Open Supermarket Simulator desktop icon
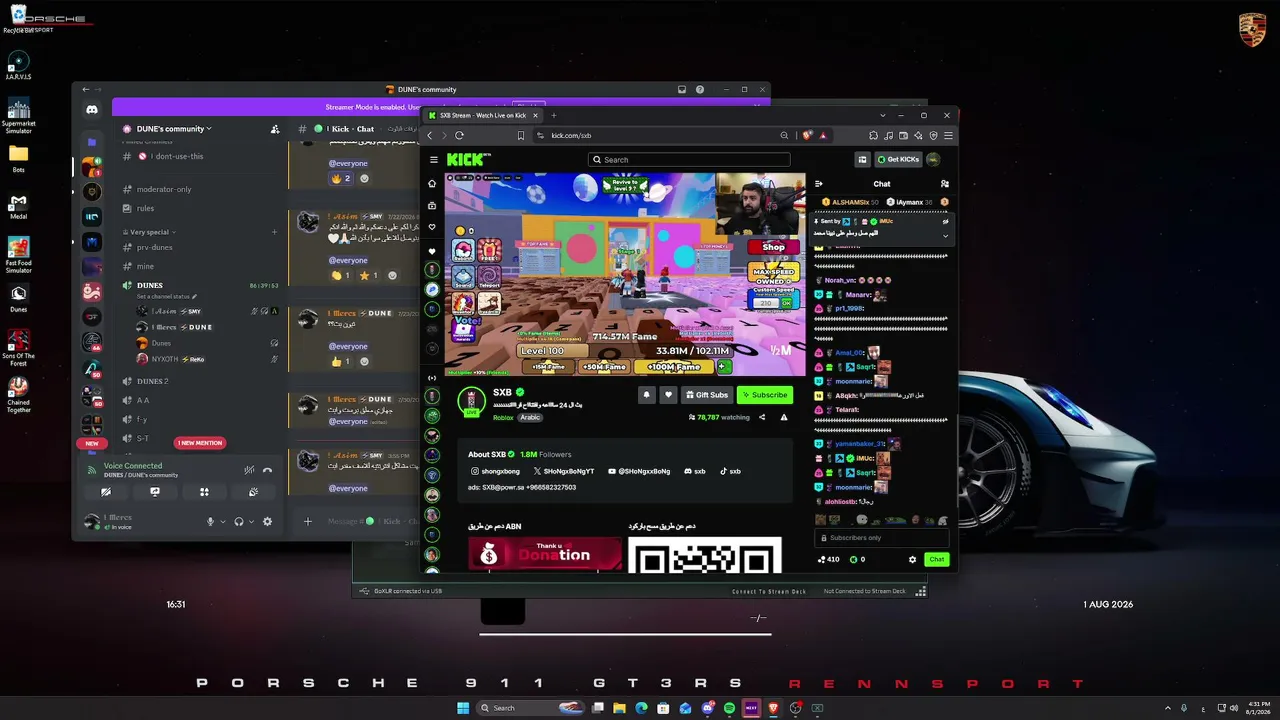Viewport: 1280px width, 720px height. coord(18,116)
